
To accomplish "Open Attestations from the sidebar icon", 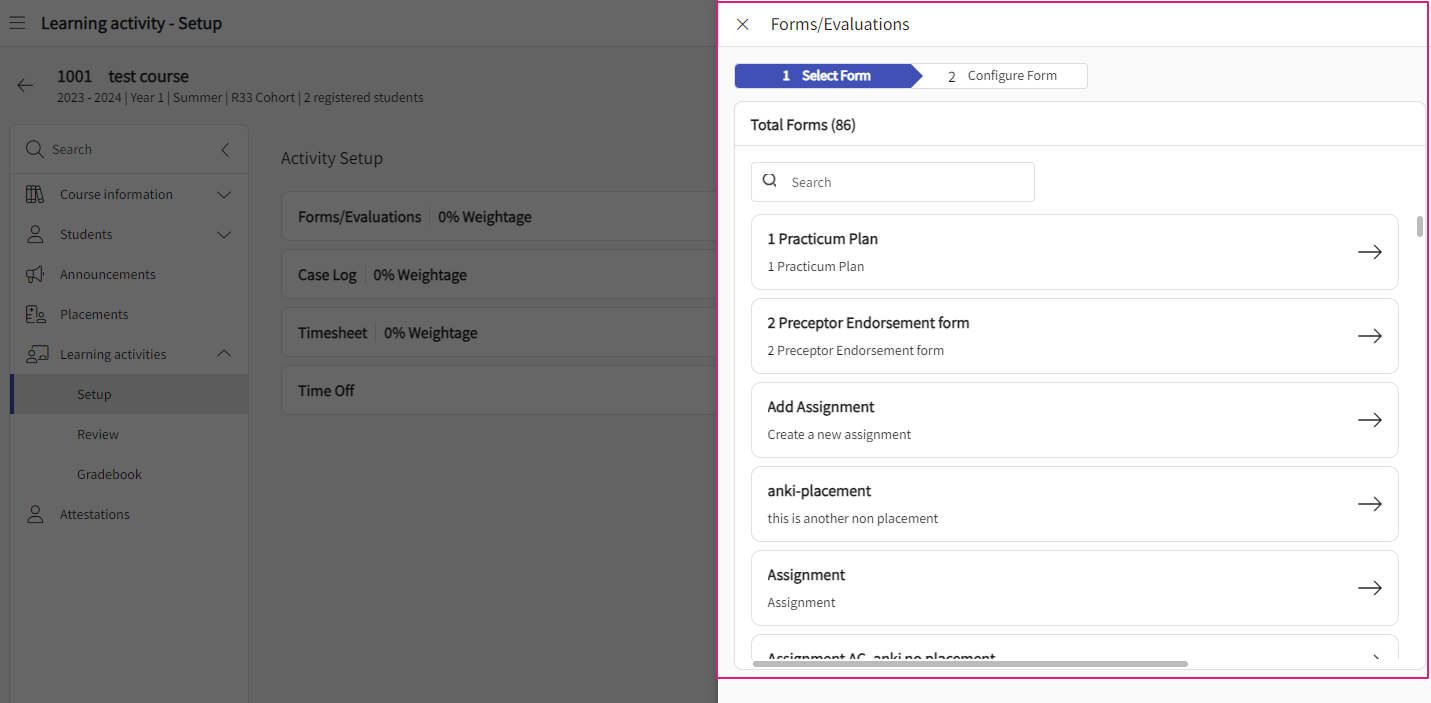I will pos(34,513).
